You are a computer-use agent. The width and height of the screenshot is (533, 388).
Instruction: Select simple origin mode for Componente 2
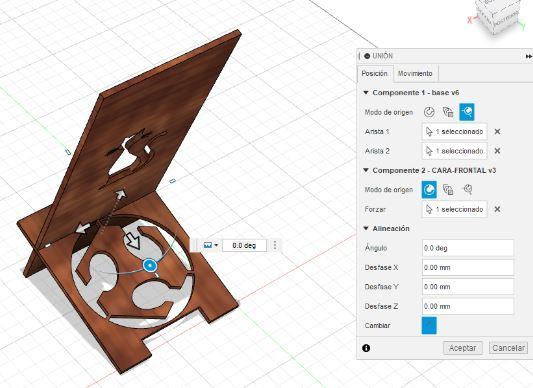coord(429,189)
